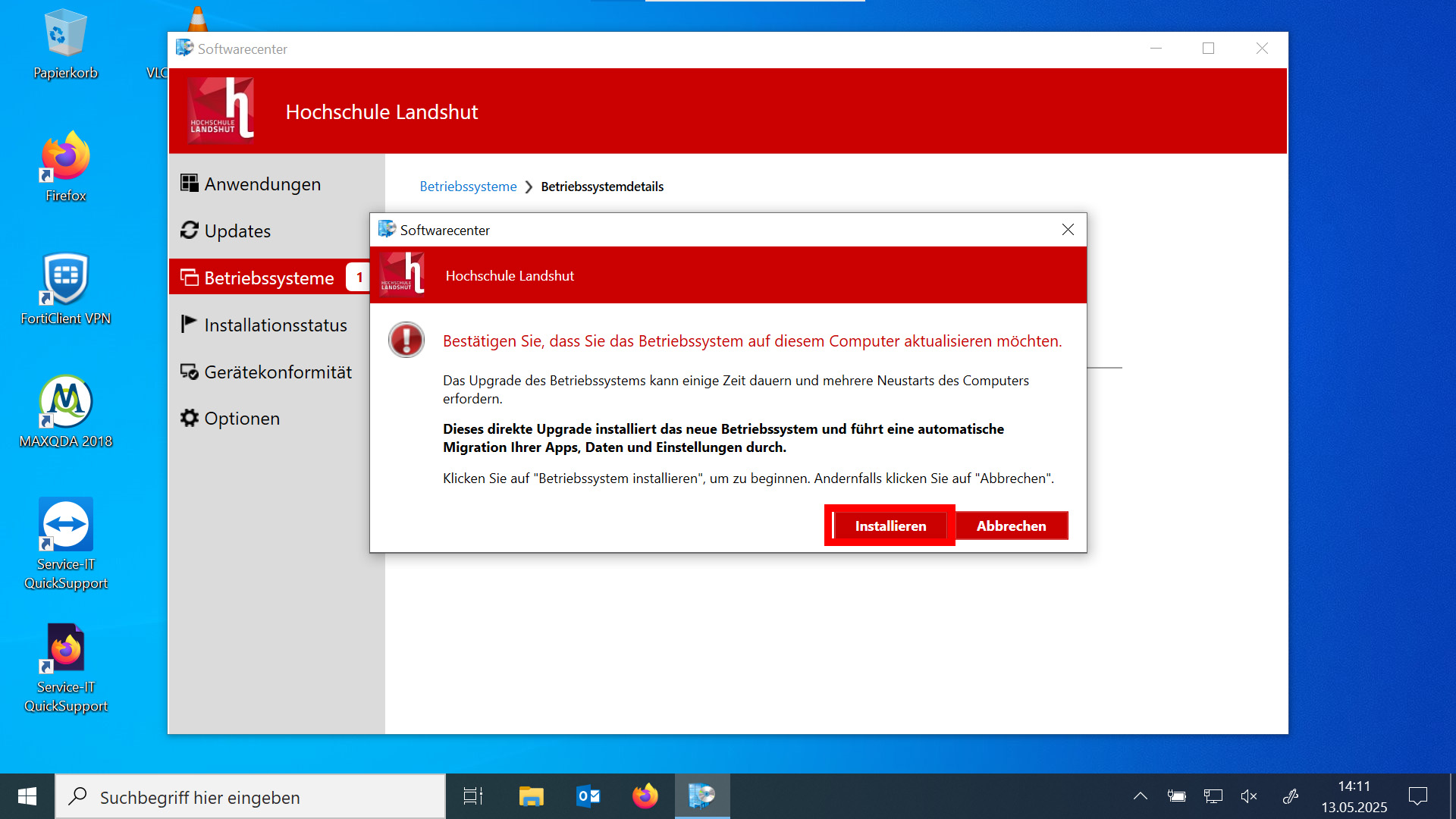This screenshot has height=819, width=1456.
Task: Open the Betriebssysteme breadcrumb link
Action: 468,186
